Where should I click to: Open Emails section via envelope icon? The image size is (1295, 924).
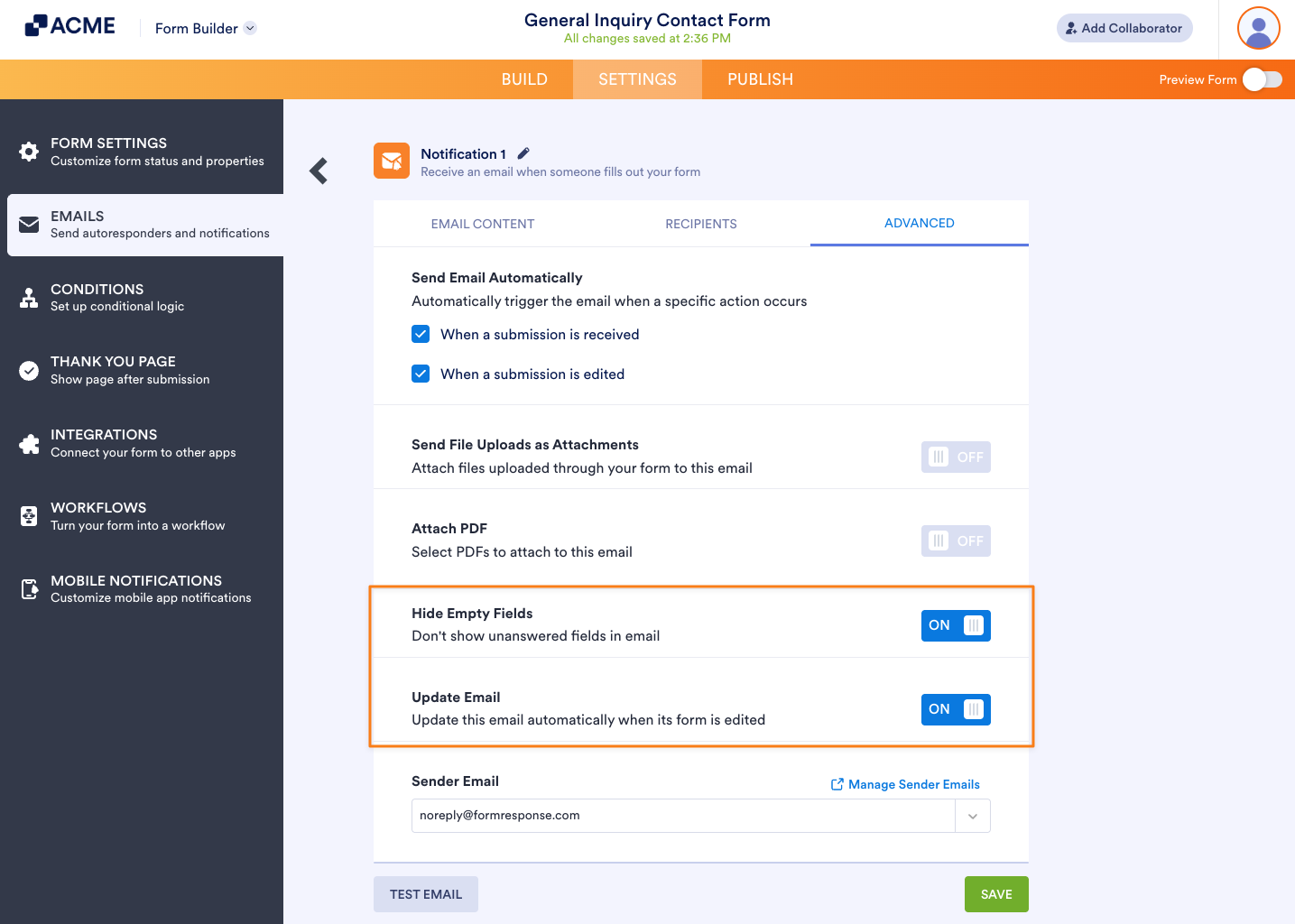coord(30,224)
